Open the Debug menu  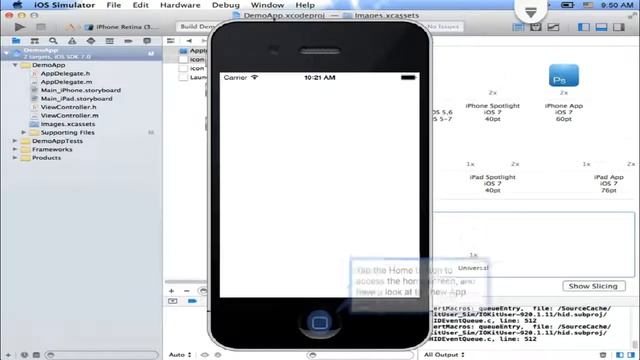pyautogui.click(x=226, y=5)
